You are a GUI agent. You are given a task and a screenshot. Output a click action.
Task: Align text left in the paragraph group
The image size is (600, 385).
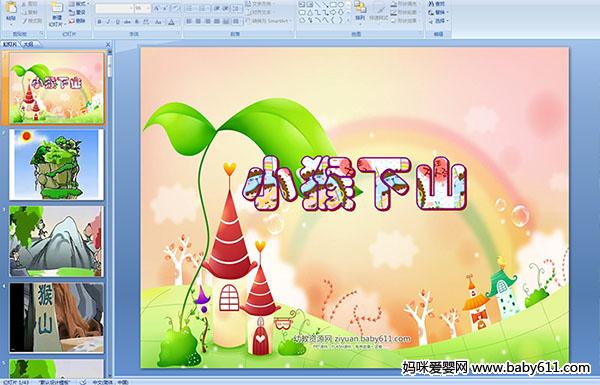click(x=189, y=21)
